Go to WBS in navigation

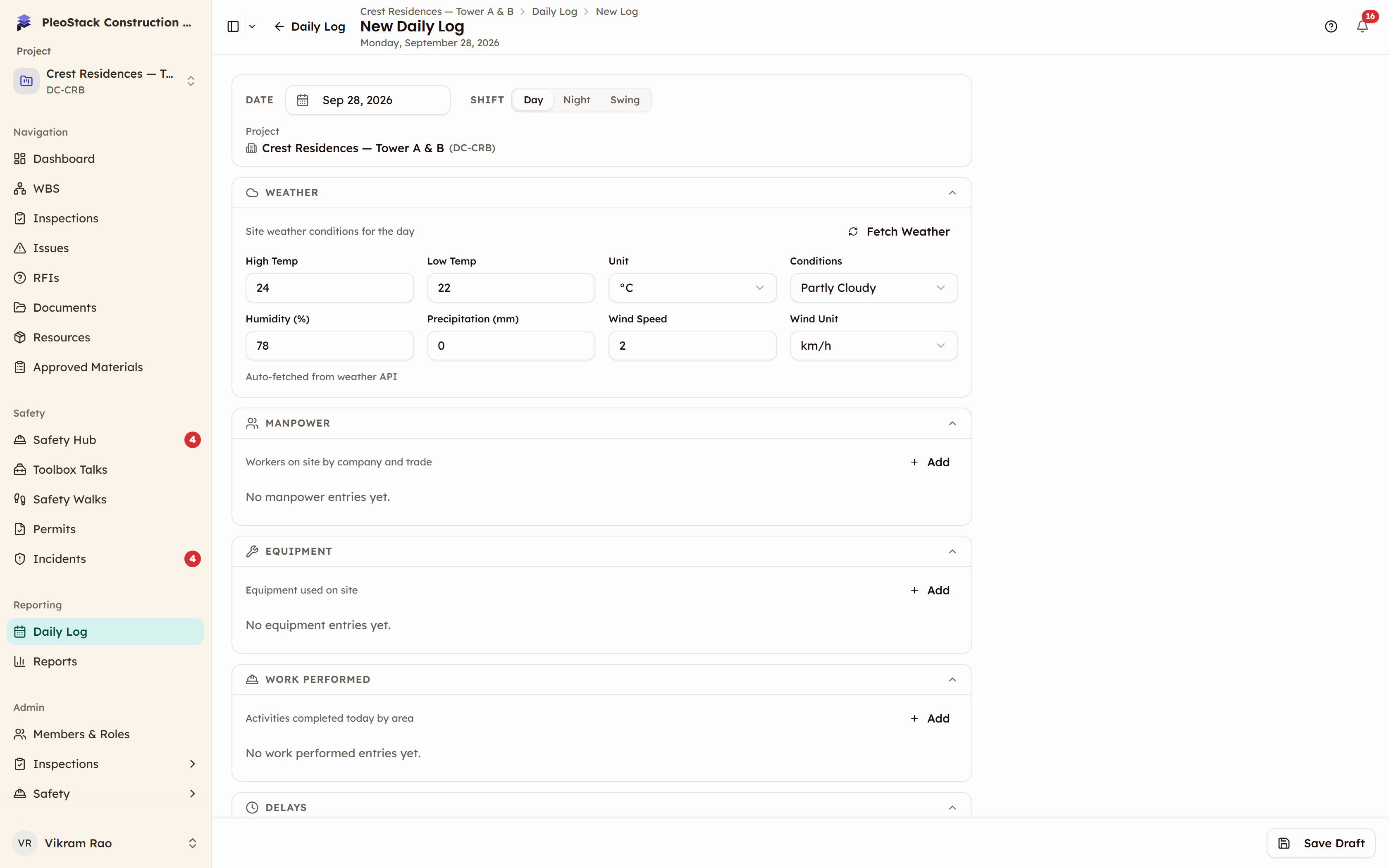105,188
